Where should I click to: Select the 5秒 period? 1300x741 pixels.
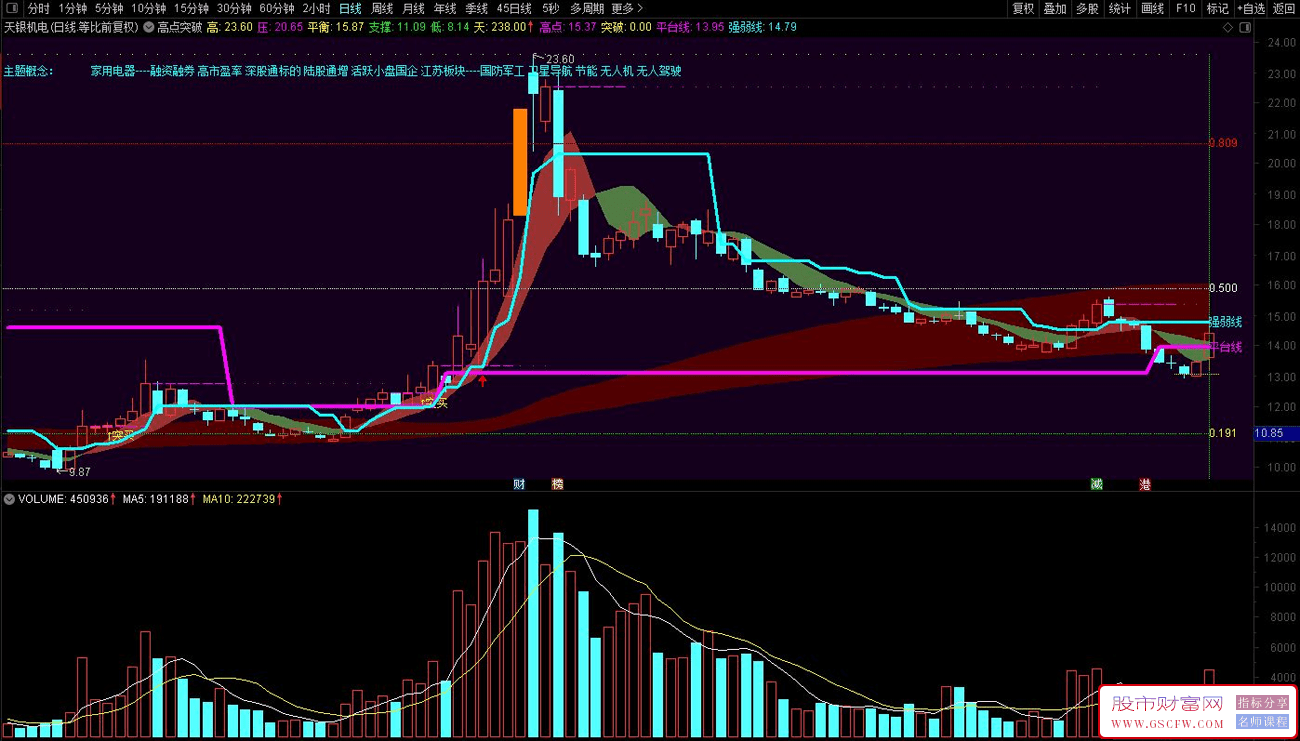pyautogui.click(x=550, y=8)
